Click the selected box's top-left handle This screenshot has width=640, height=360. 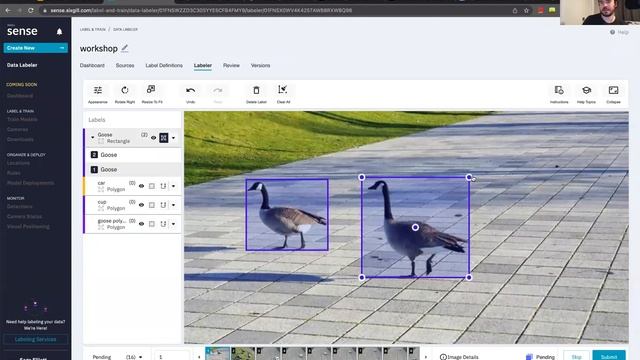pos(362,177)
